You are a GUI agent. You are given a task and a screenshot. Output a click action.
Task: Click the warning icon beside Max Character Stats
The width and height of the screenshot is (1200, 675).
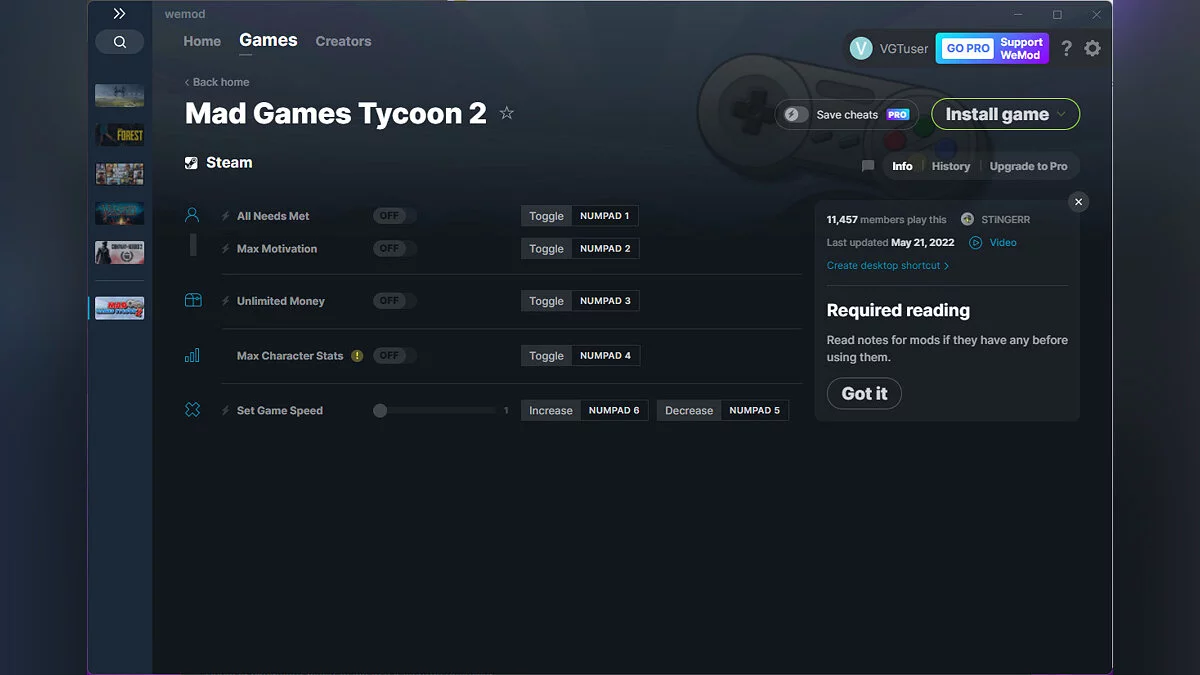pos(358,354)
